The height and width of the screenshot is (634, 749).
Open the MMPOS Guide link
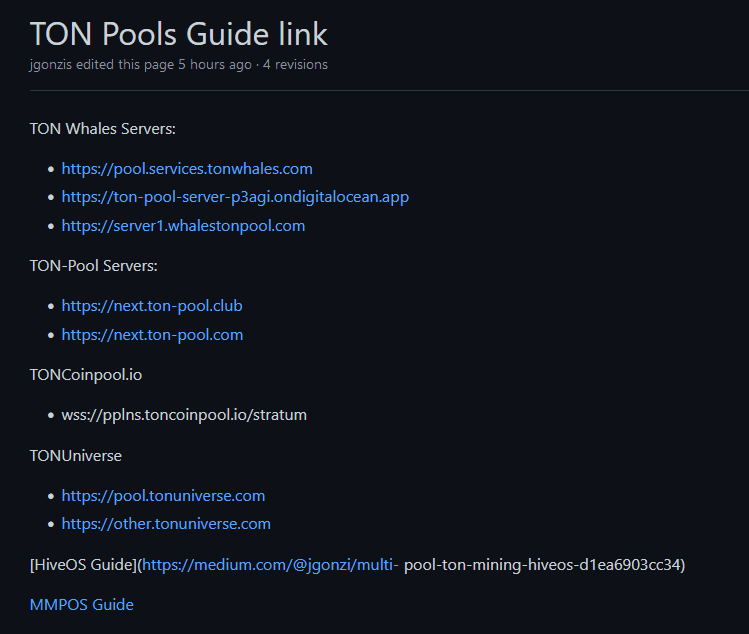(82, 605)
